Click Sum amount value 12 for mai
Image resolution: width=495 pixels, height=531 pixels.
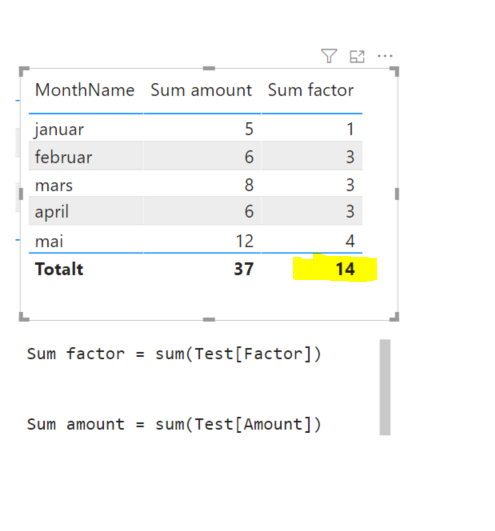point(244,241)
